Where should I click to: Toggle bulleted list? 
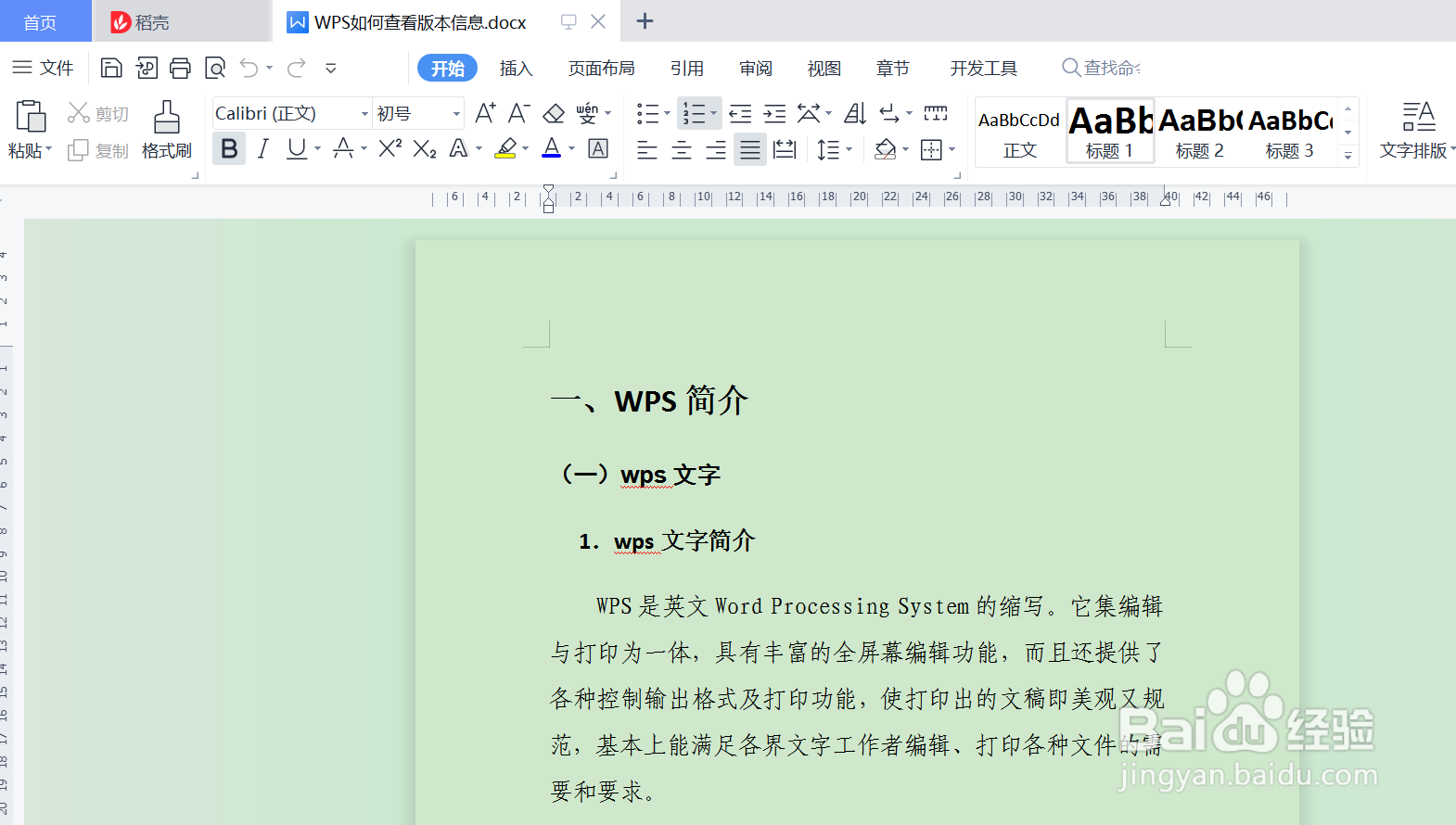(648, 113)
